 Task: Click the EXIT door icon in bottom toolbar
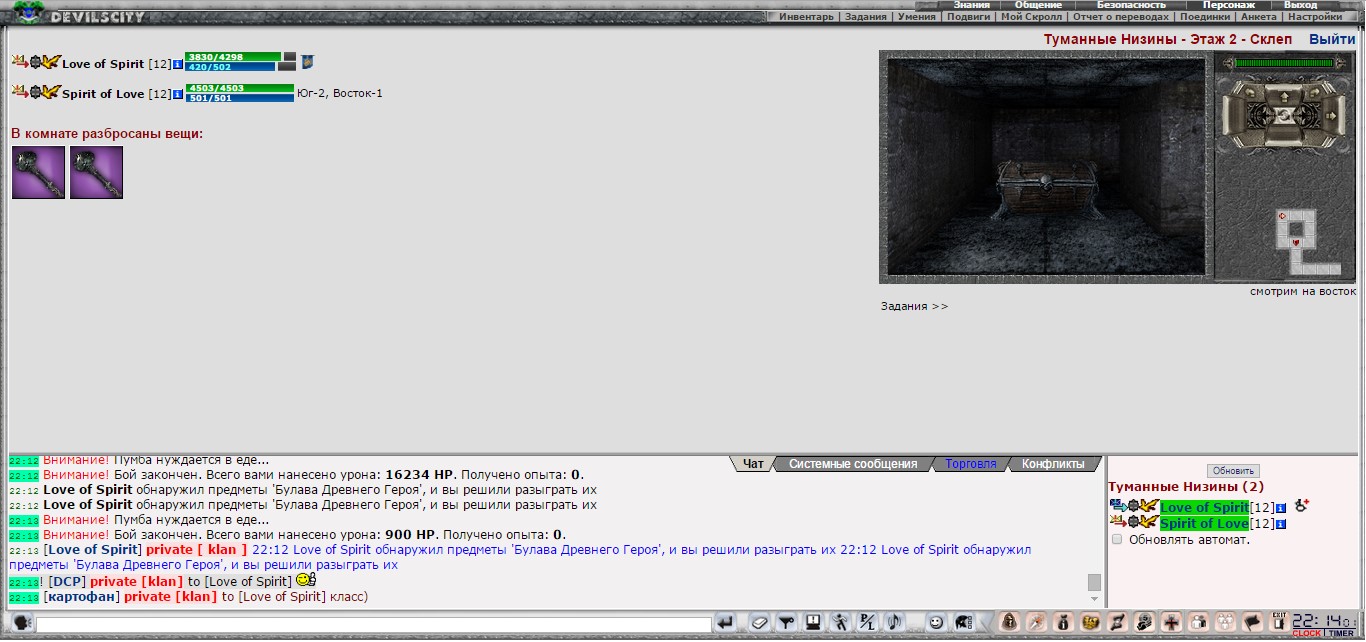coord(1278,621)
